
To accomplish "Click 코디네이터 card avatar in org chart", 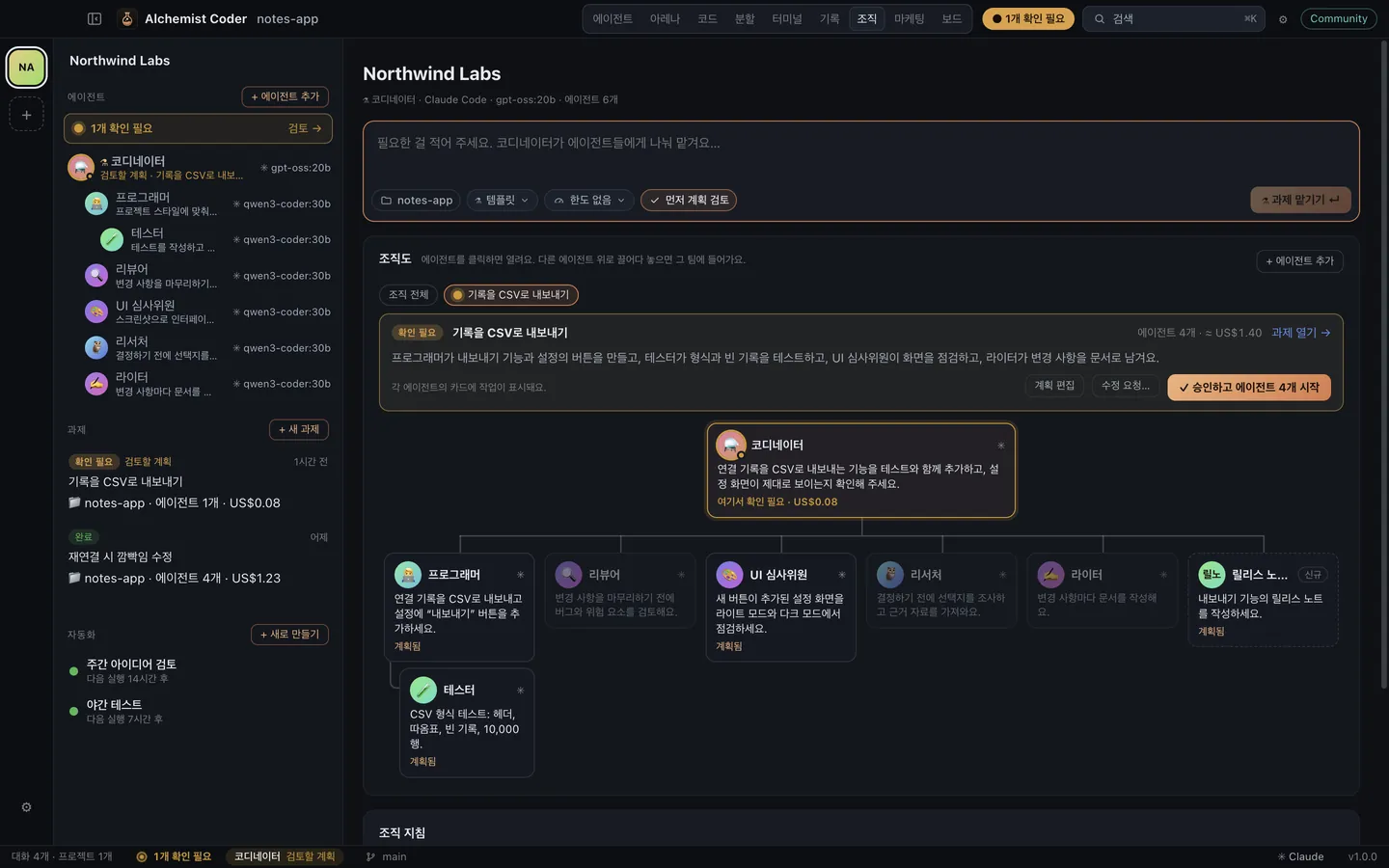I will click(x=731, y=445).
